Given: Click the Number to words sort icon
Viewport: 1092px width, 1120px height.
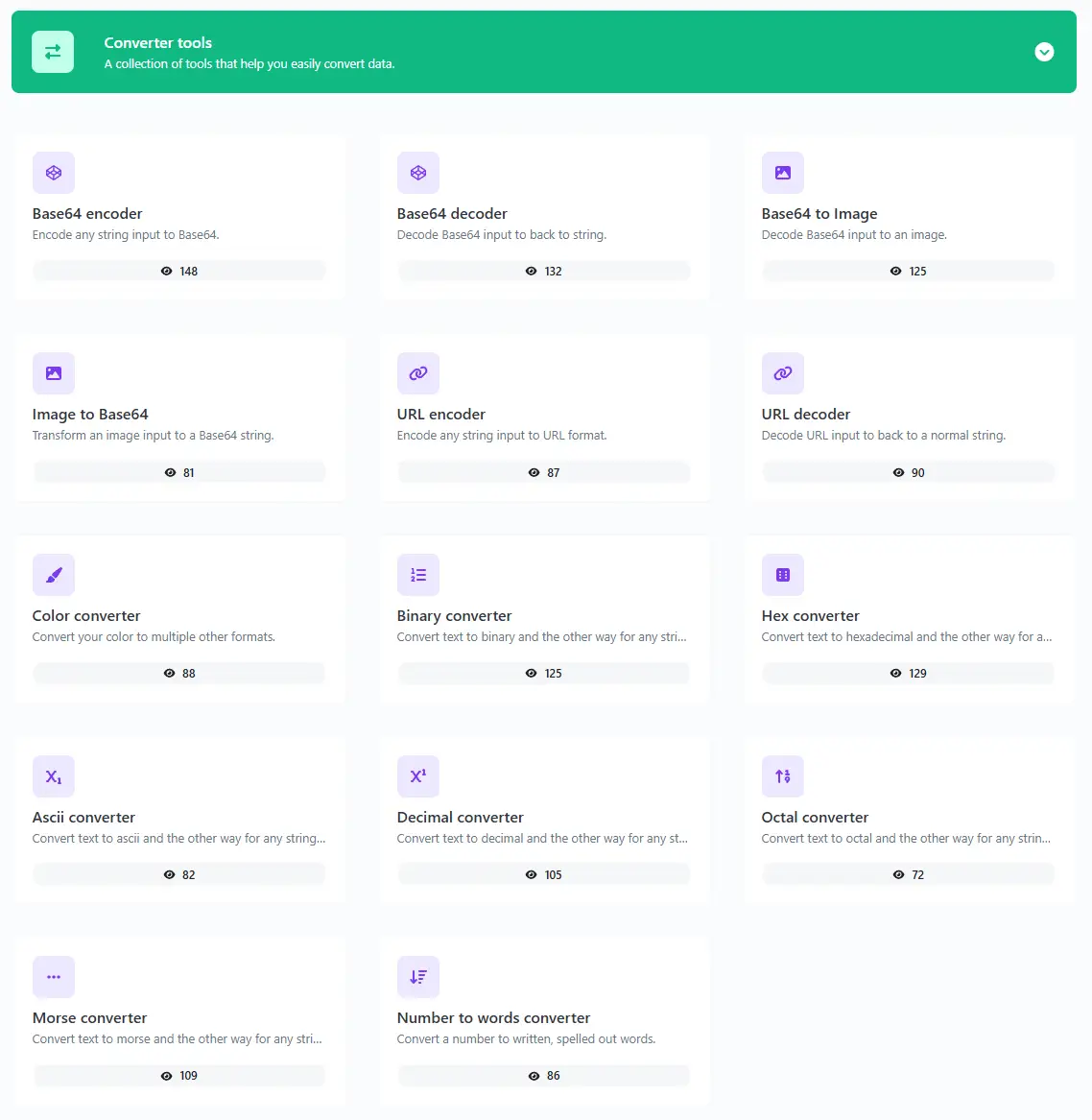Looking at the screenshot, I should [x=418, y=977].
